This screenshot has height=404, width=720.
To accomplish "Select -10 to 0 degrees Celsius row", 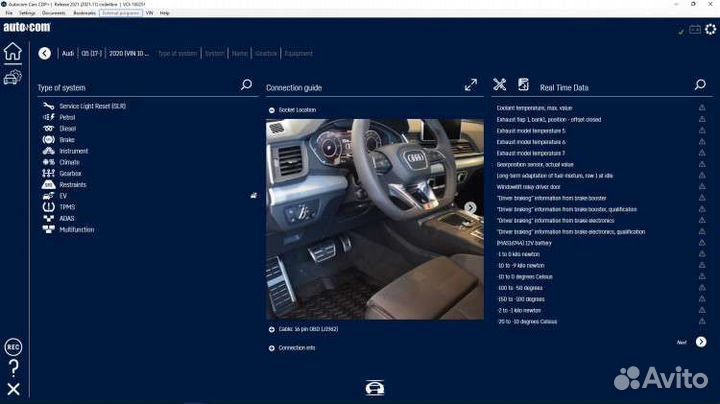I will pos(525,276).
